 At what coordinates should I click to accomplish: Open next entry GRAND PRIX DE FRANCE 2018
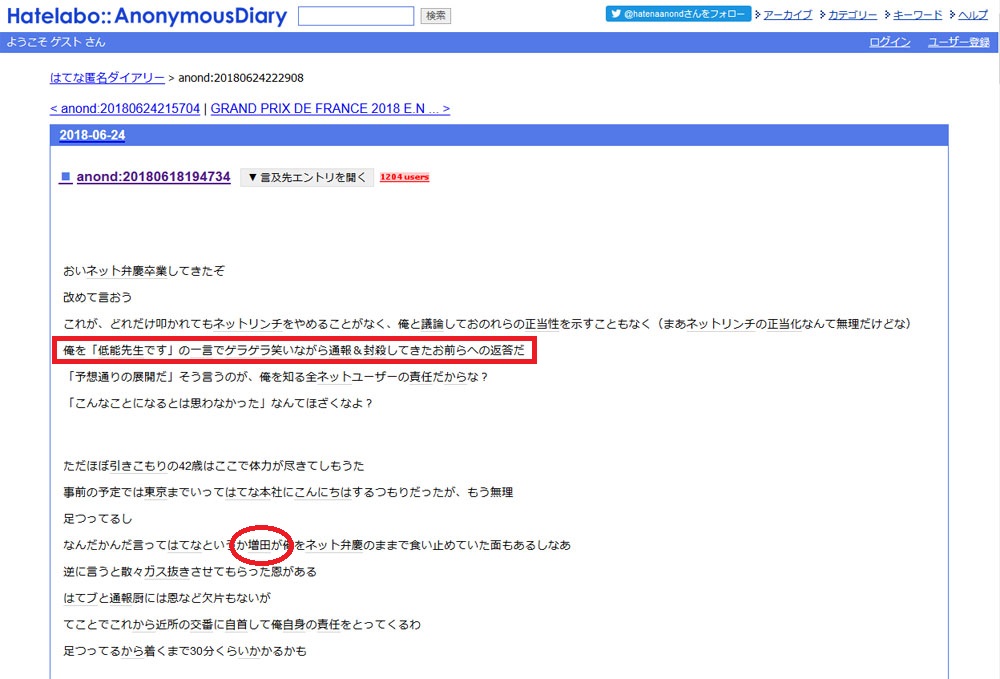[x=330, y=108]
